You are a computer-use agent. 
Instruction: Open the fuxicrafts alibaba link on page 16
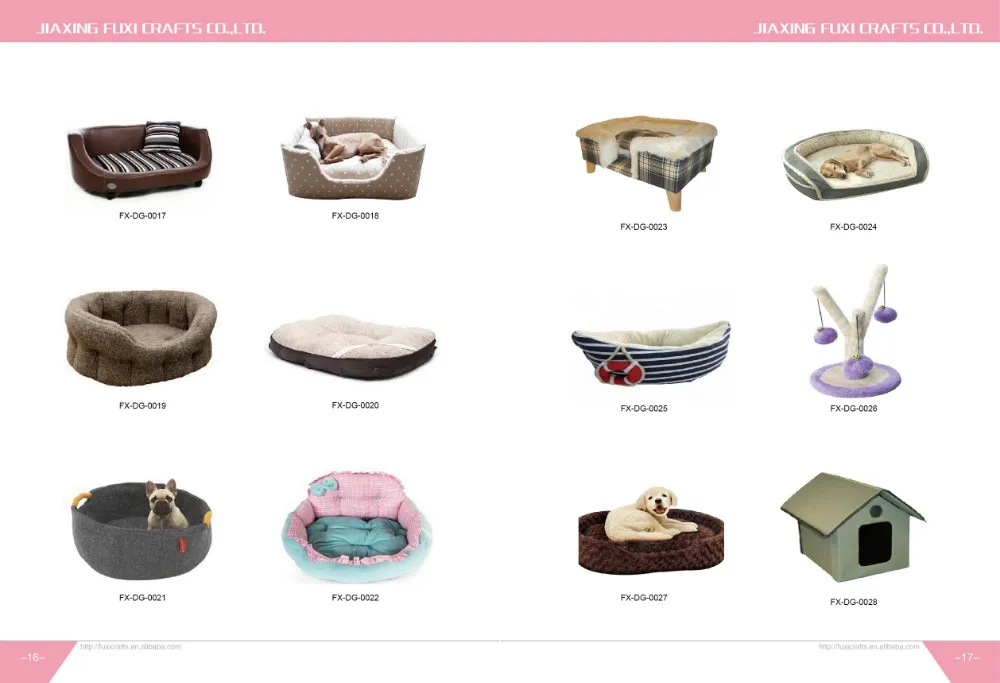(131, 647)
